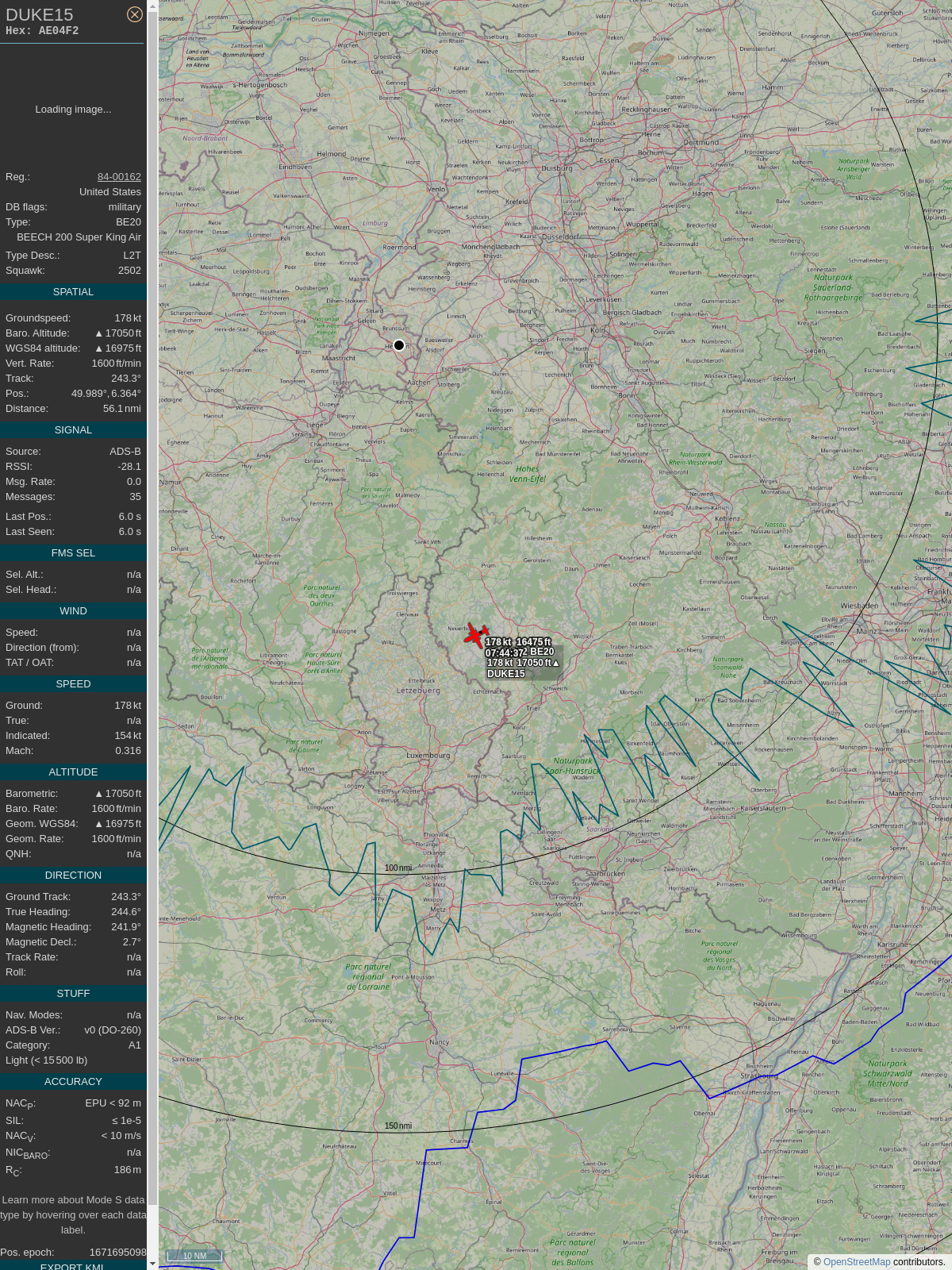Viewport: 952px width, 1270px height.
Task: Open the OpenStreetMap attribution link
Action: (856, 1262)
